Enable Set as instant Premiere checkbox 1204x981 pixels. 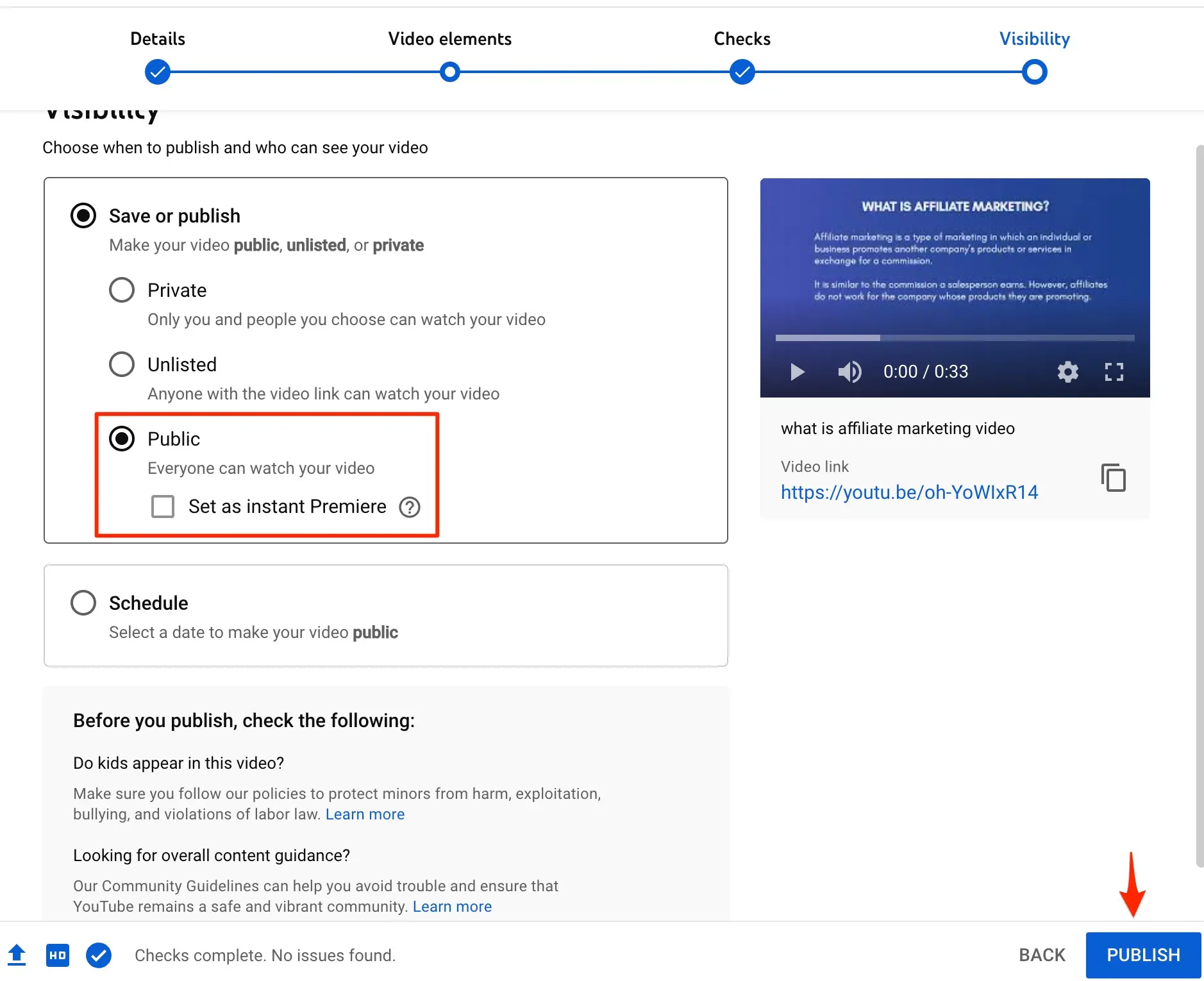point(163,507)
